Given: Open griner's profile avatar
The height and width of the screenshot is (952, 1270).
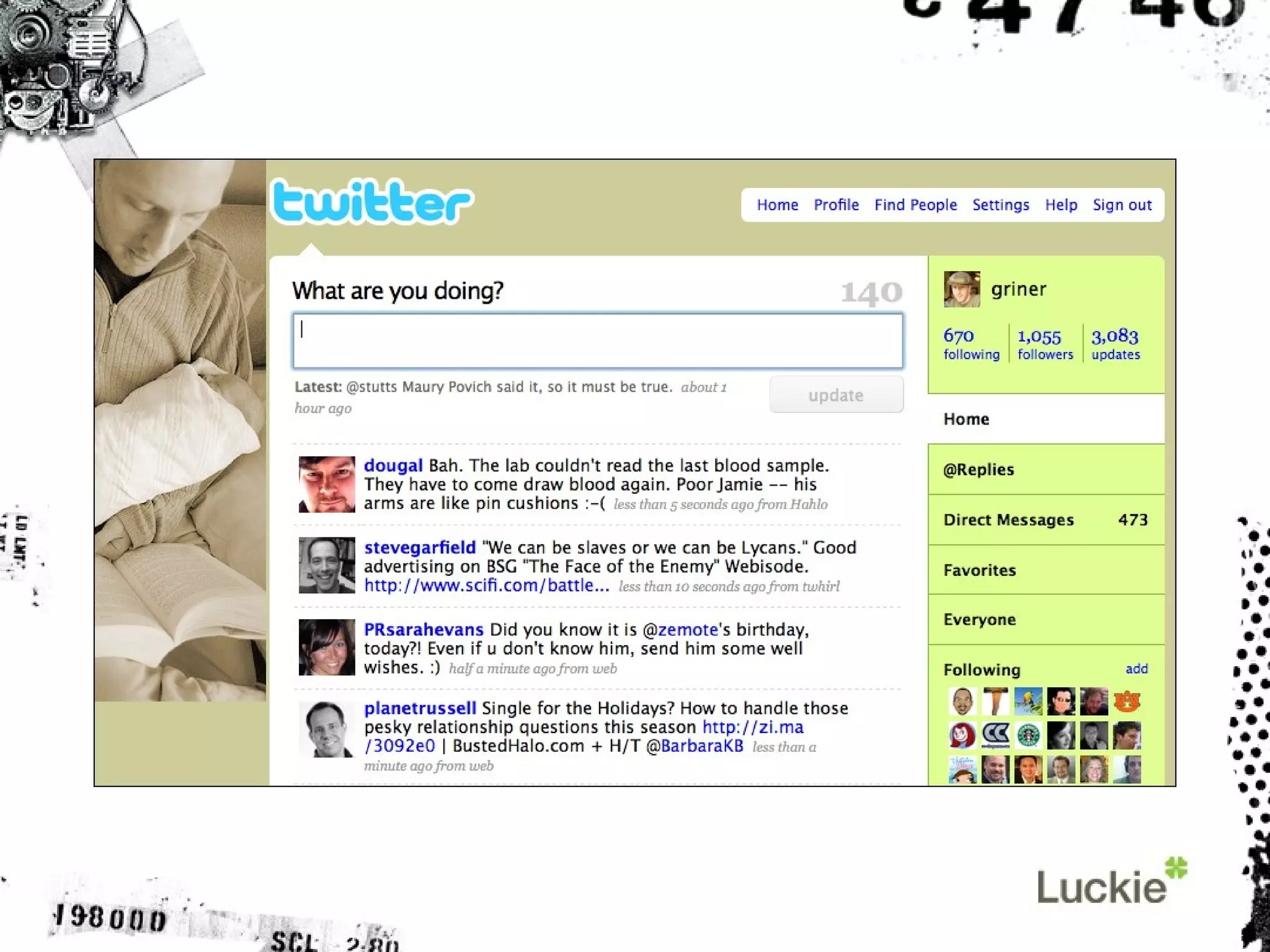Looking at the screenshot, I should [962, 289].
